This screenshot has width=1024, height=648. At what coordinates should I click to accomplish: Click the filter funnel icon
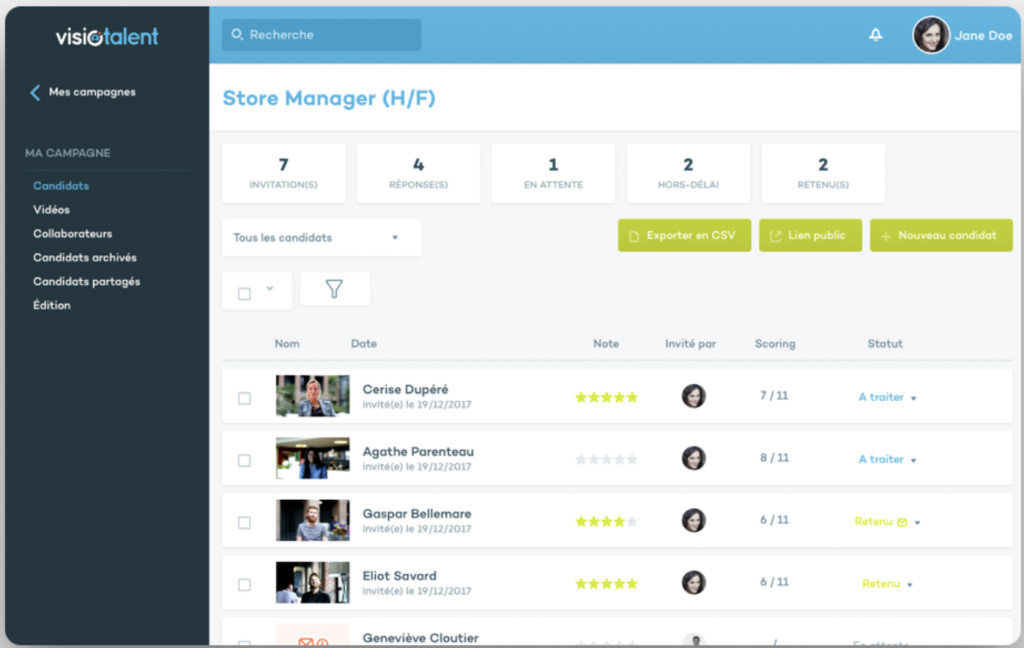(334, 289)
